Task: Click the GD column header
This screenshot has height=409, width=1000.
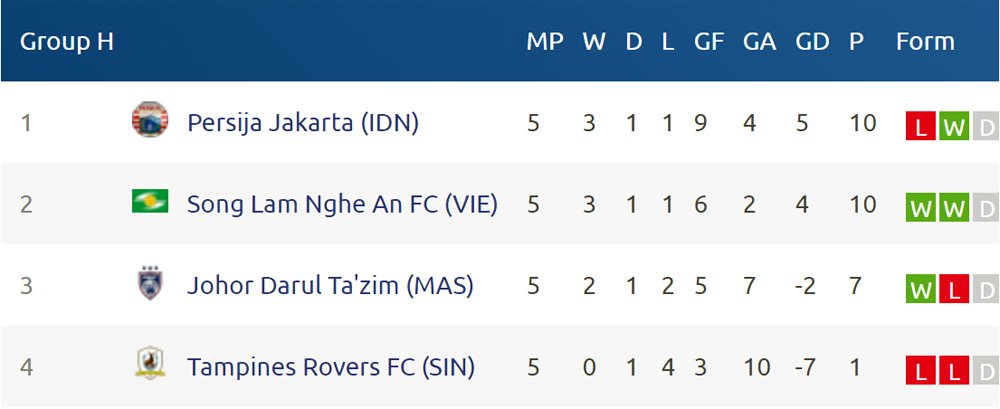Action: coord(812,42)
